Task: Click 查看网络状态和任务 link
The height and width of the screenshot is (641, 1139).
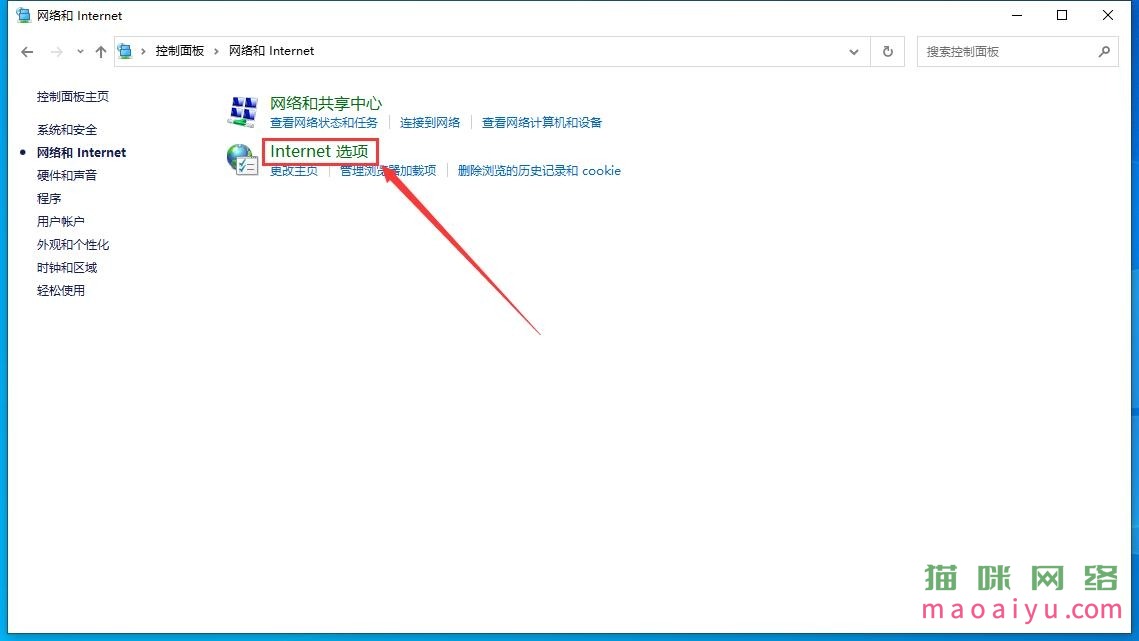Action: (x=322, y=122)
